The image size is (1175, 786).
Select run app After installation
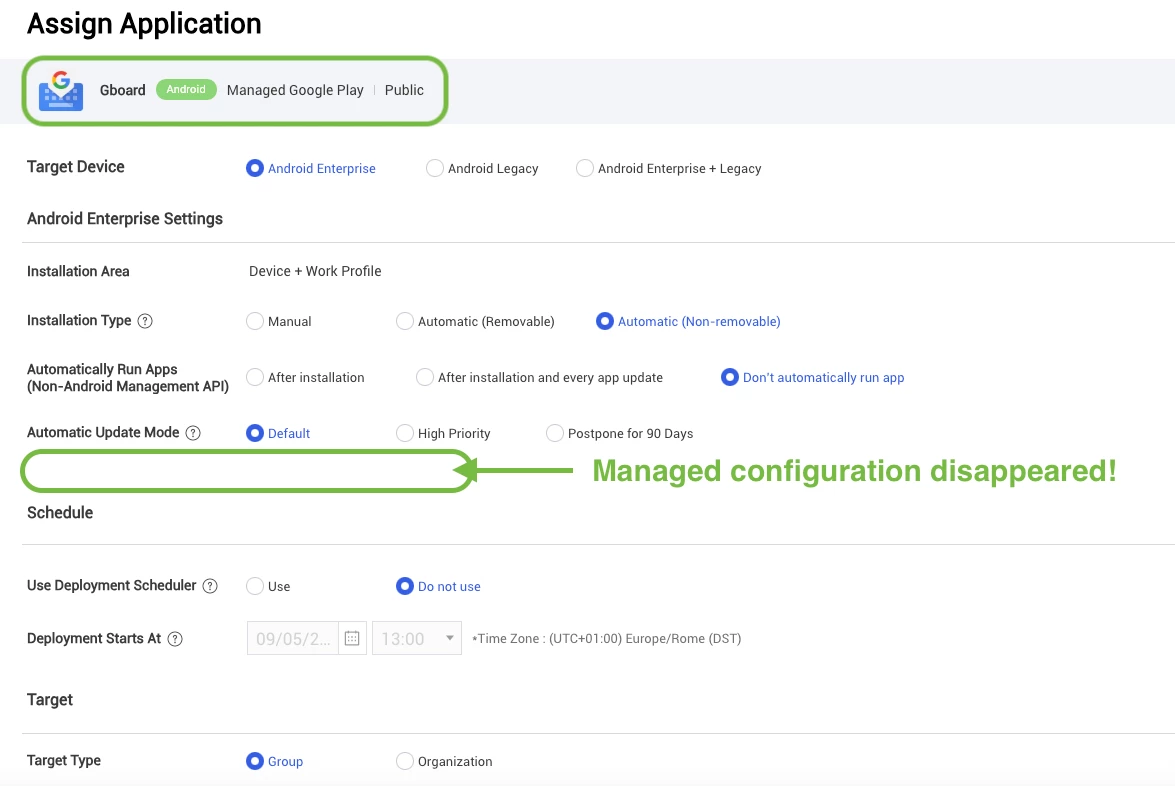click(x=255, y=377)
